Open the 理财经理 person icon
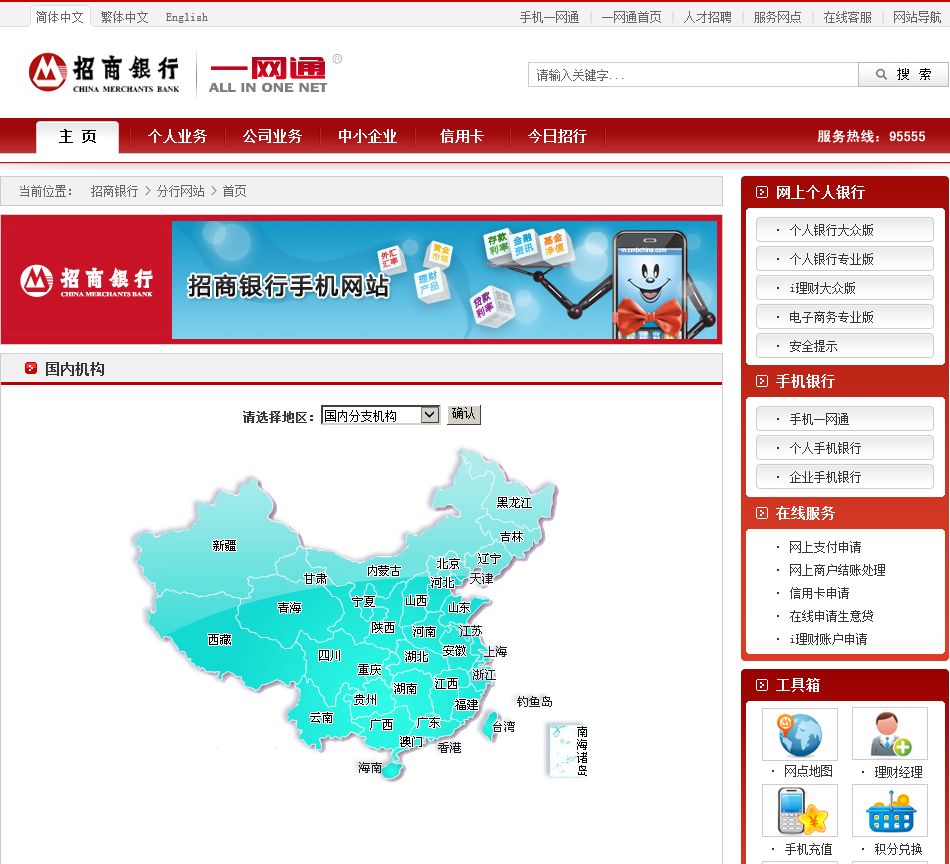Screen dimensions: 950x864 [890, 734]
